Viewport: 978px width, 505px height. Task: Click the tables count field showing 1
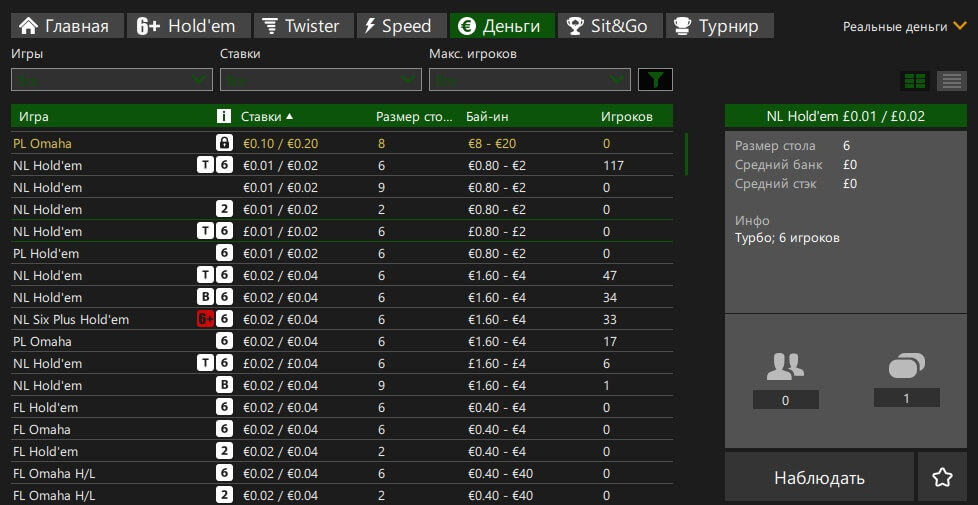tap(906, 398)
